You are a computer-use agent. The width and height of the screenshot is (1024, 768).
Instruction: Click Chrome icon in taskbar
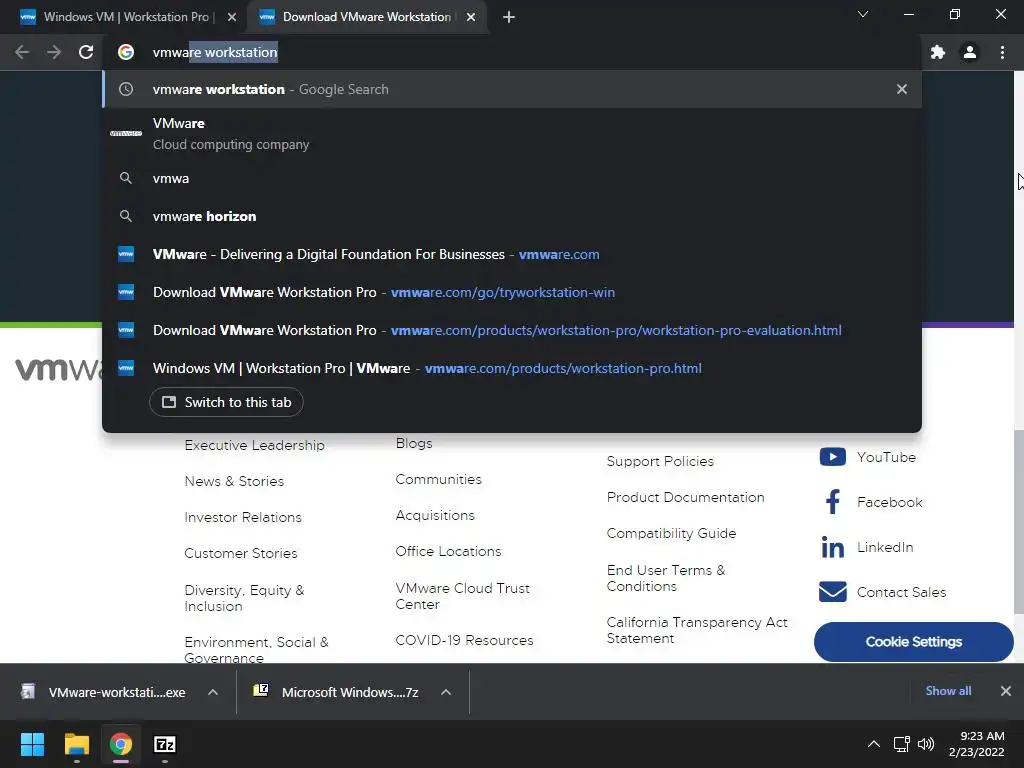pos(121,744)
